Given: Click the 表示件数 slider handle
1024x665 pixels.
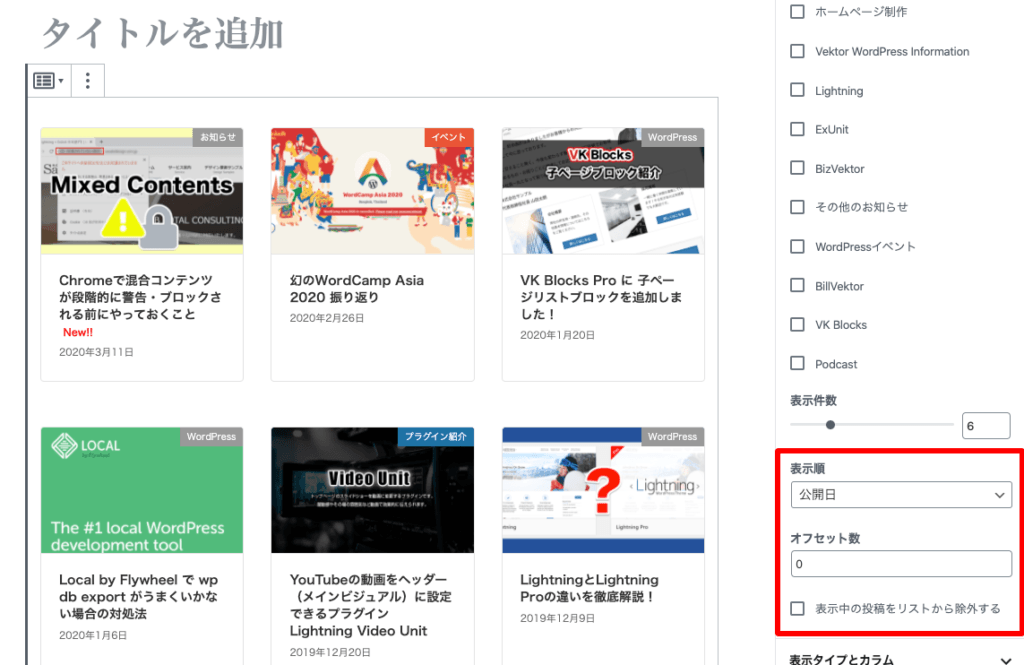Looking at the screenshot, I should point(830,425).
